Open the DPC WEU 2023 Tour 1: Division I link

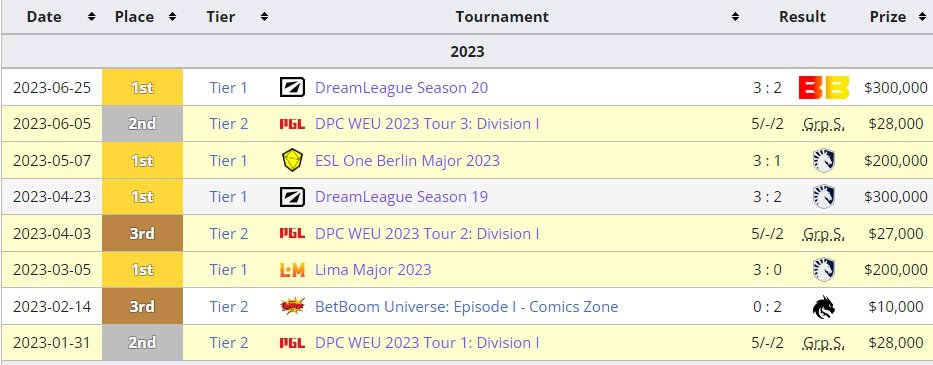coord(427,342)
